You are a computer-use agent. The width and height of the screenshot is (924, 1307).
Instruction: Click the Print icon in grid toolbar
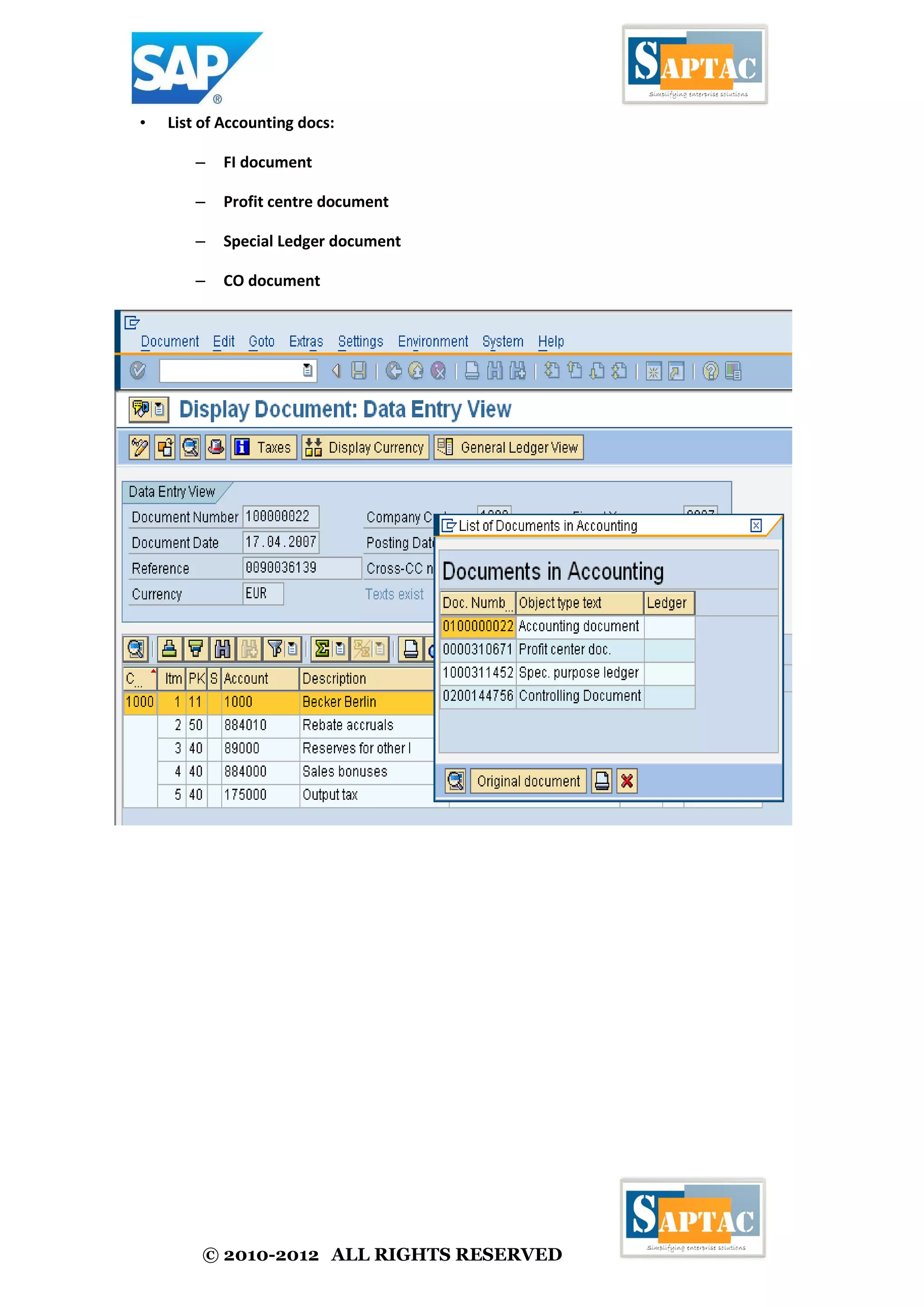click(x=410, y=649)
